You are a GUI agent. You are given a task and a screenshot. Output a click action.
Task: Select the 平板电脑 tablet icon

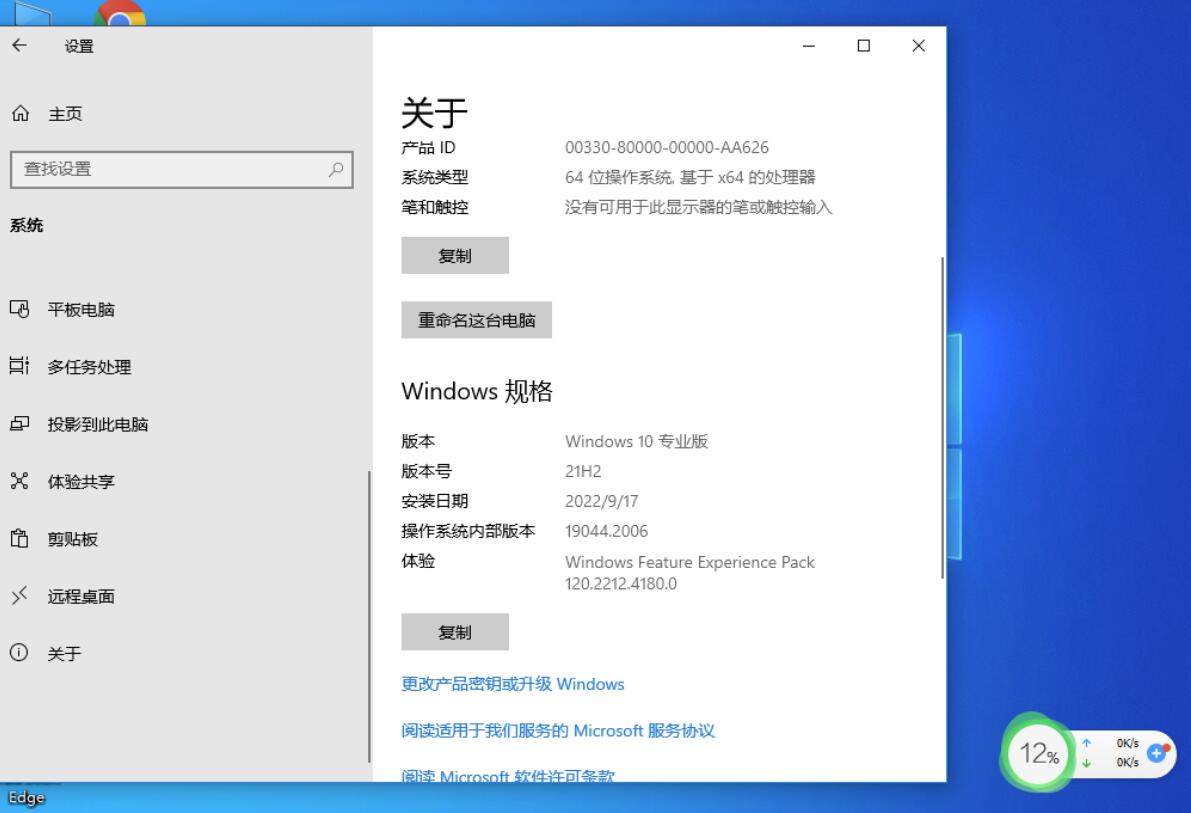(20, 309)
